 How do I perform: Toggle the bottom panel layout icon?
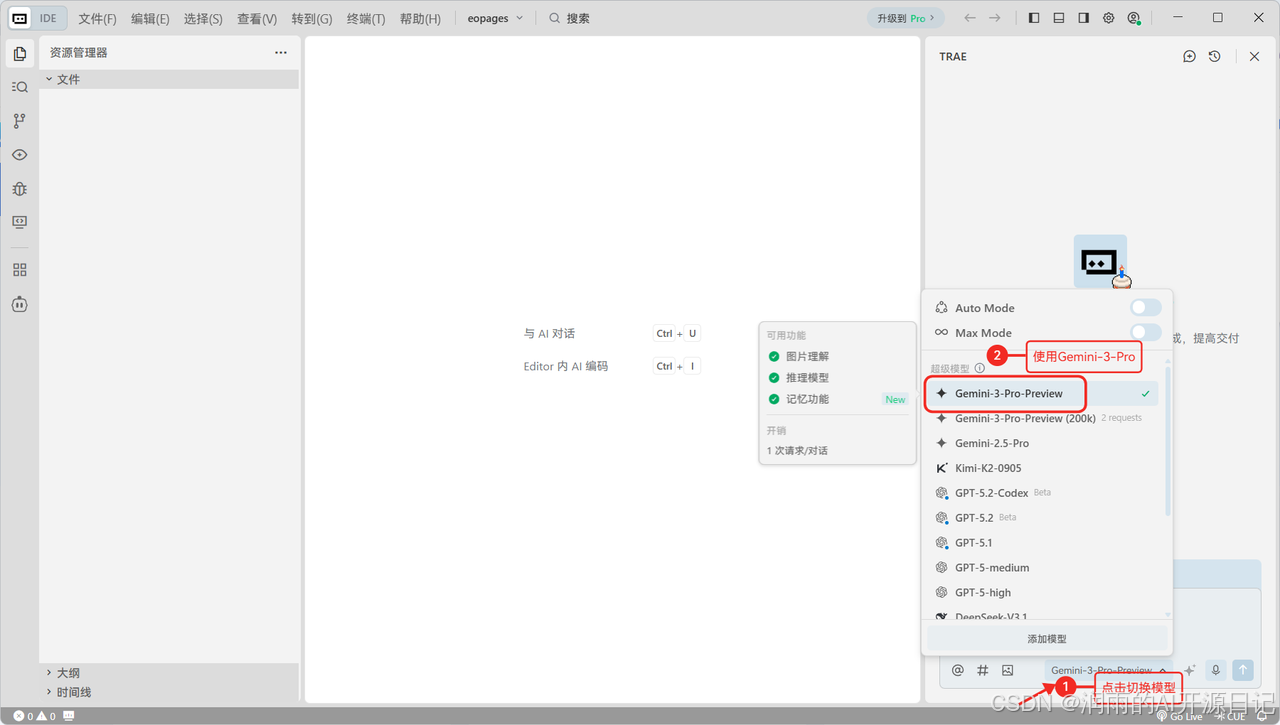coord(1059,18)
